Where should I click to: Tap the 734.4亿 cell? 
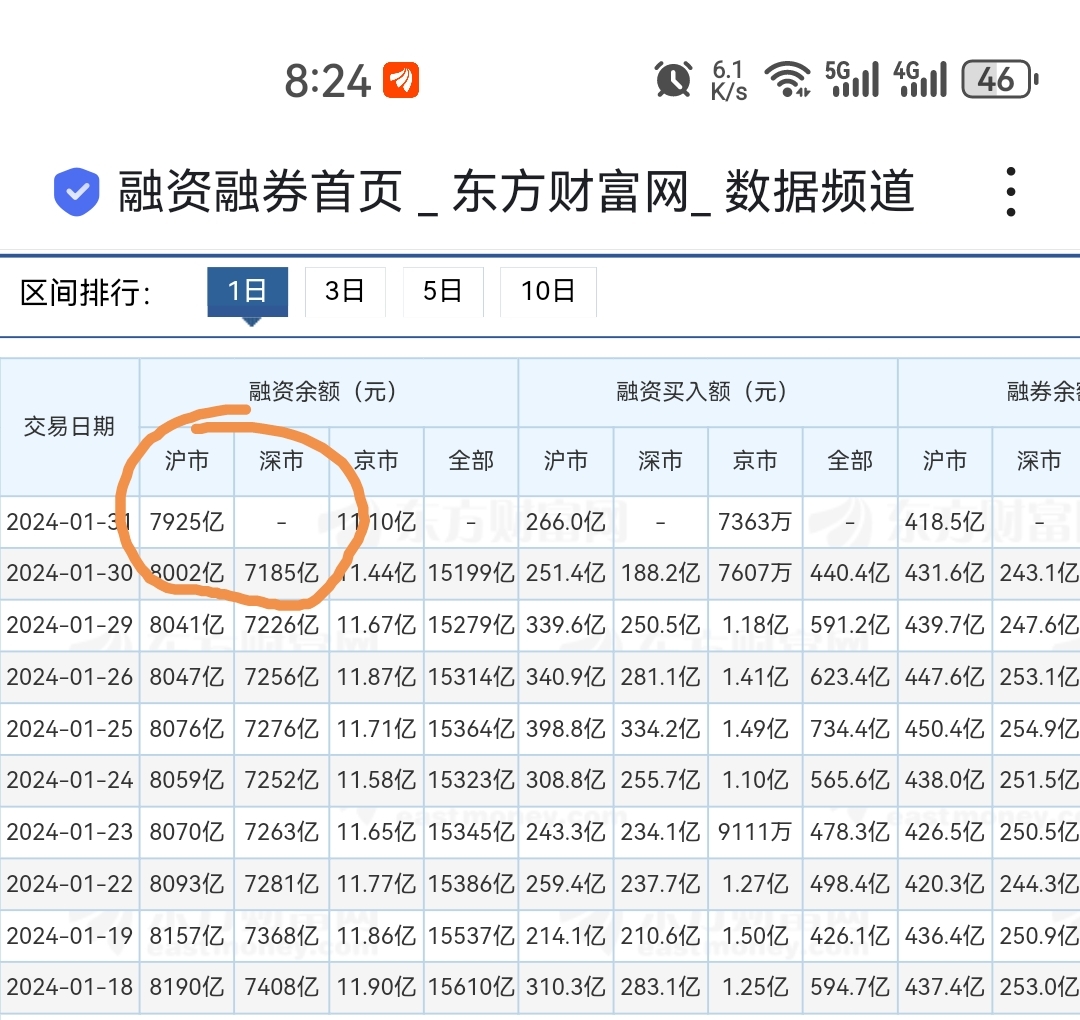[x=850, y=729]
